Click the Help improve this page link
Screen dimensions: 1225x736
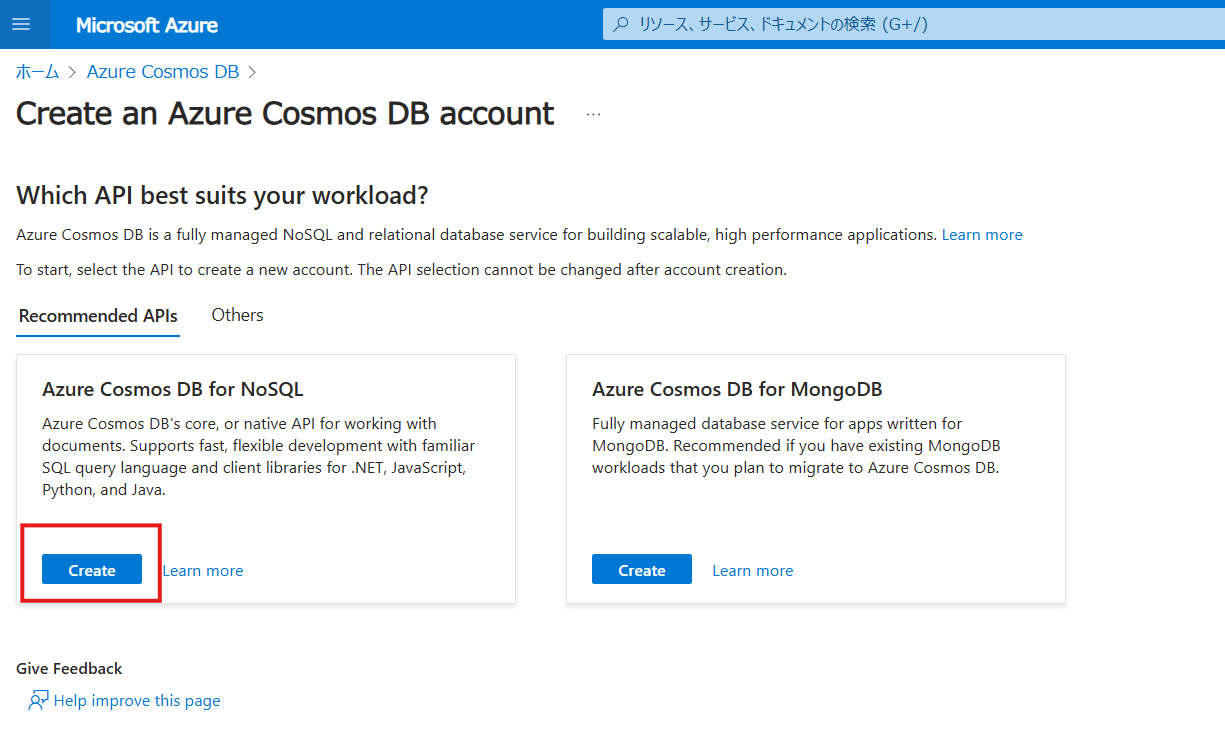pos(137,701)
